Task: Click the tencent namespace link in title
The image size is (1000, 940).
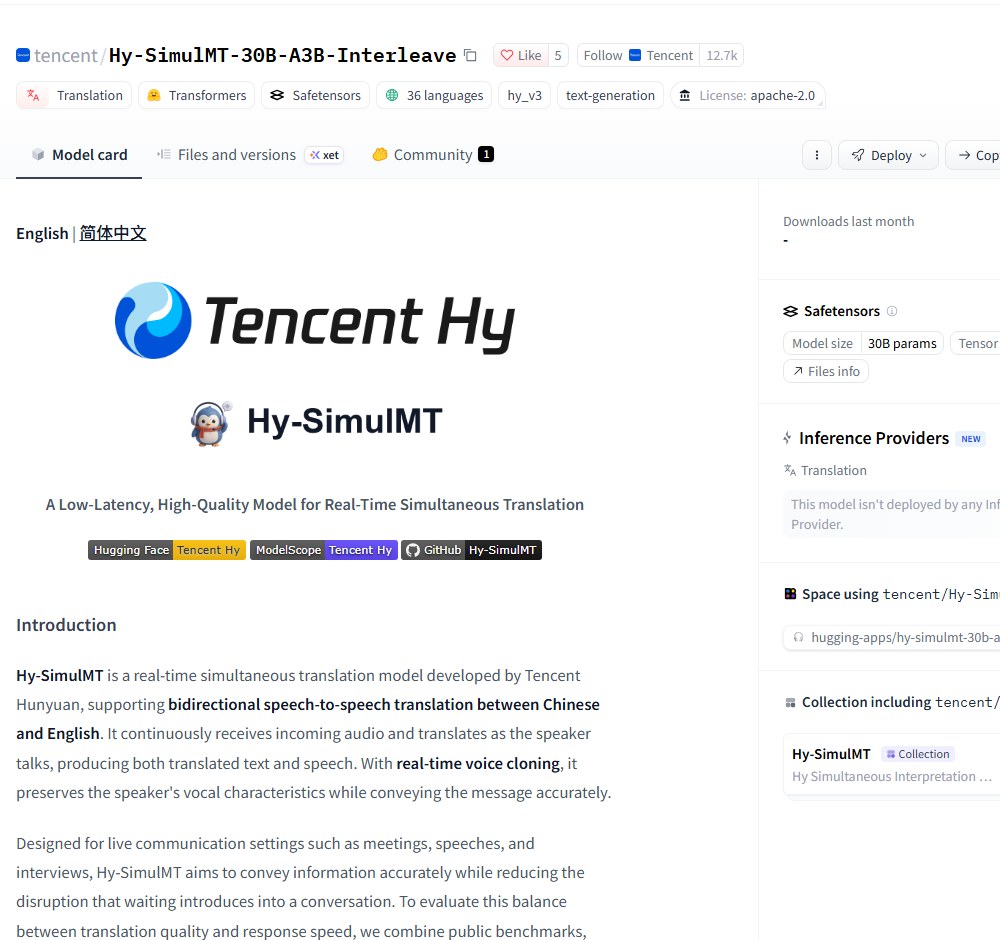Action: [x=66, y=55]
